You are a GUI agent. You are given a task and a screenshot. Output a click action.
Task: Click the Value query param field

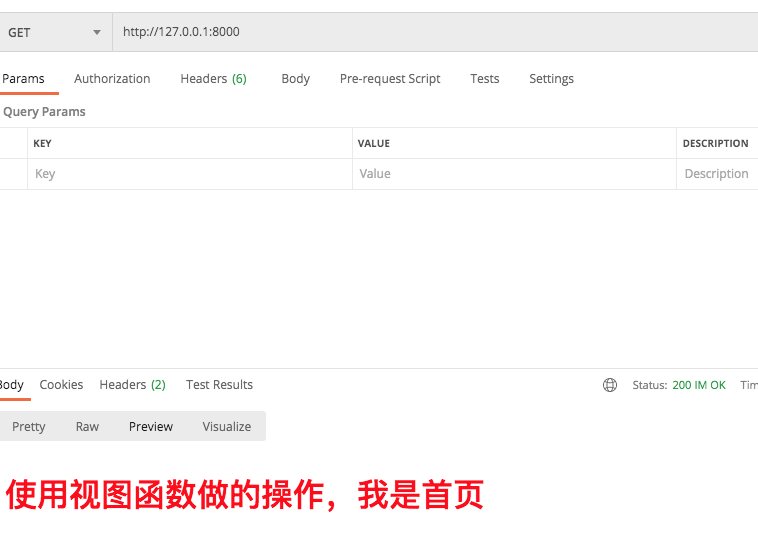pyautogui.click(x=514, y=174)
